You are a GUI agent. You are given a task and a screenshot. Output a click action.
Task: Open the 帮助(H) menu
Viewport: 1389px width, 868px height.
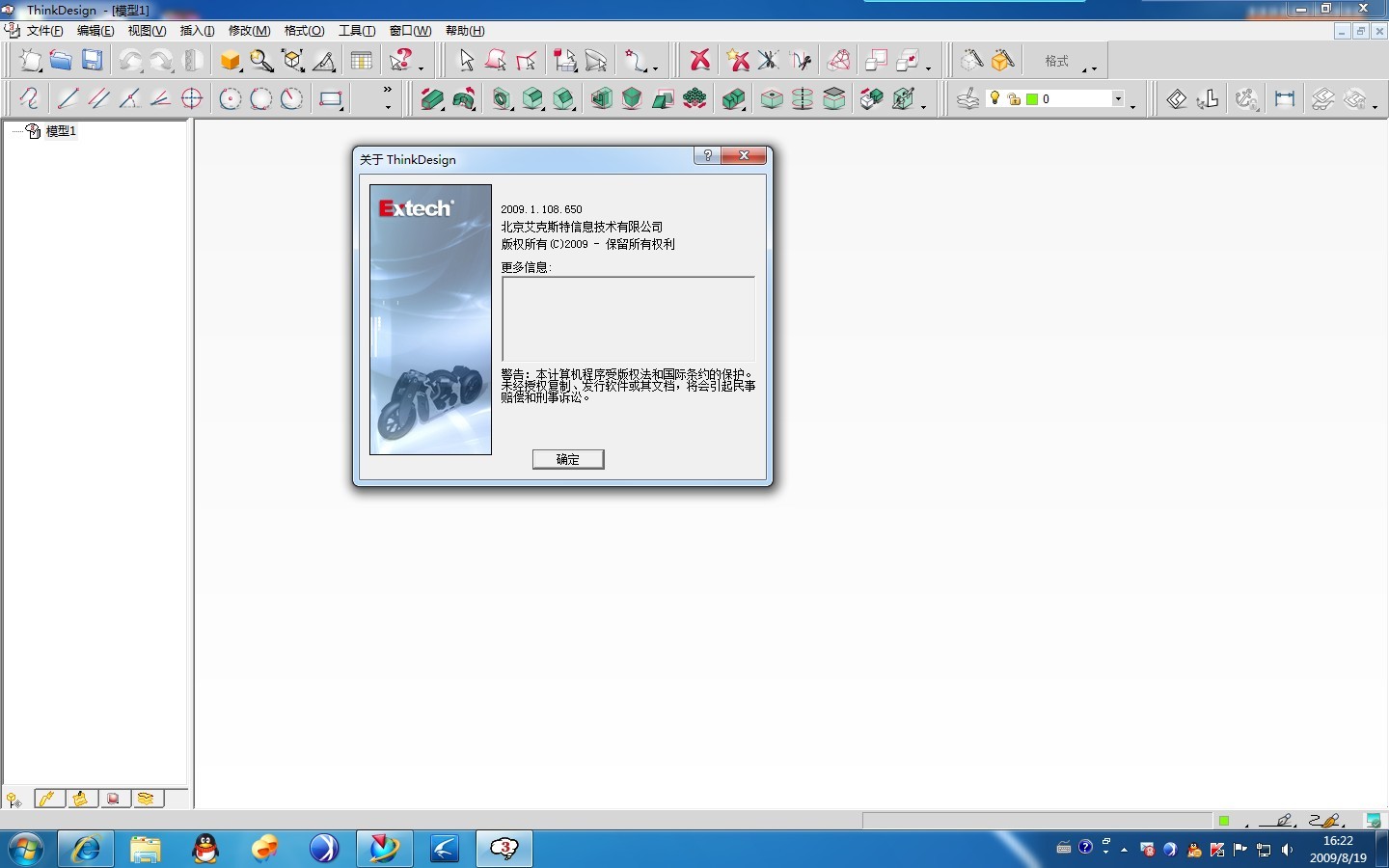(465, 31)
